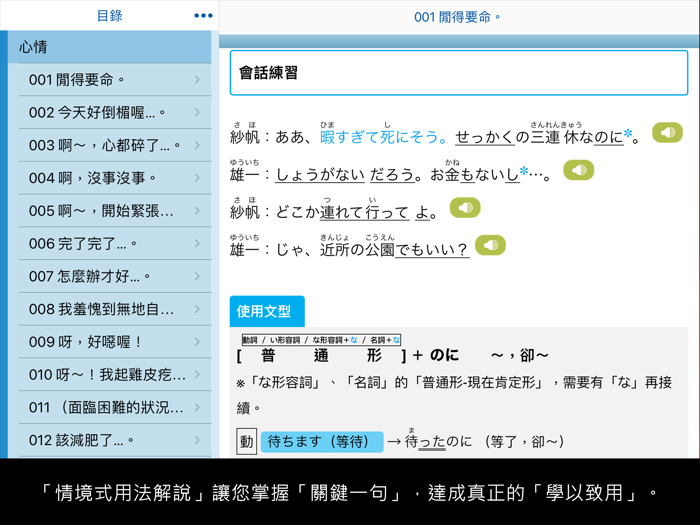Tap the underlined word せっかく

pos(485,137)
